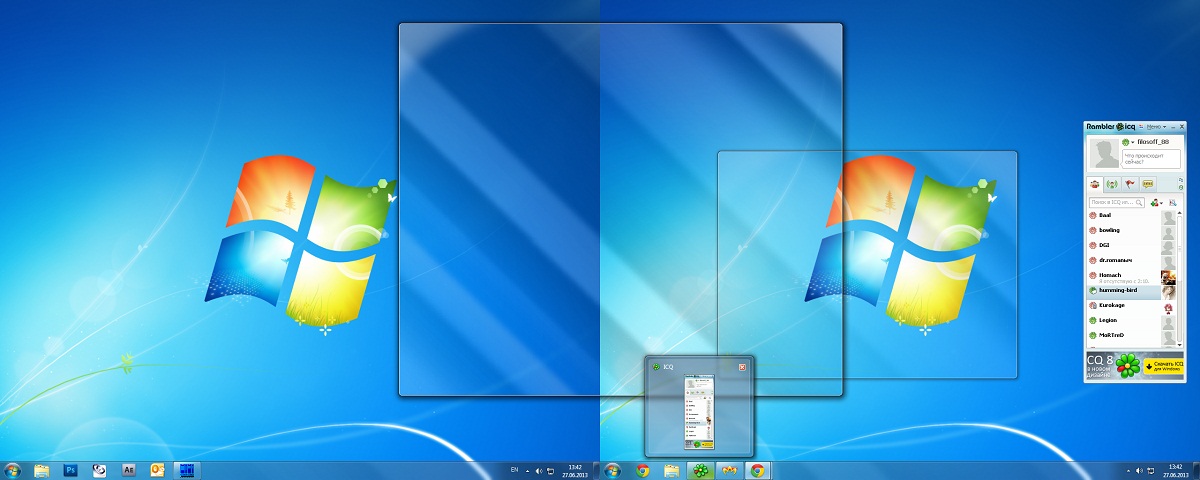Click the clock on the taskbar with Photoshop

point(574,469)
